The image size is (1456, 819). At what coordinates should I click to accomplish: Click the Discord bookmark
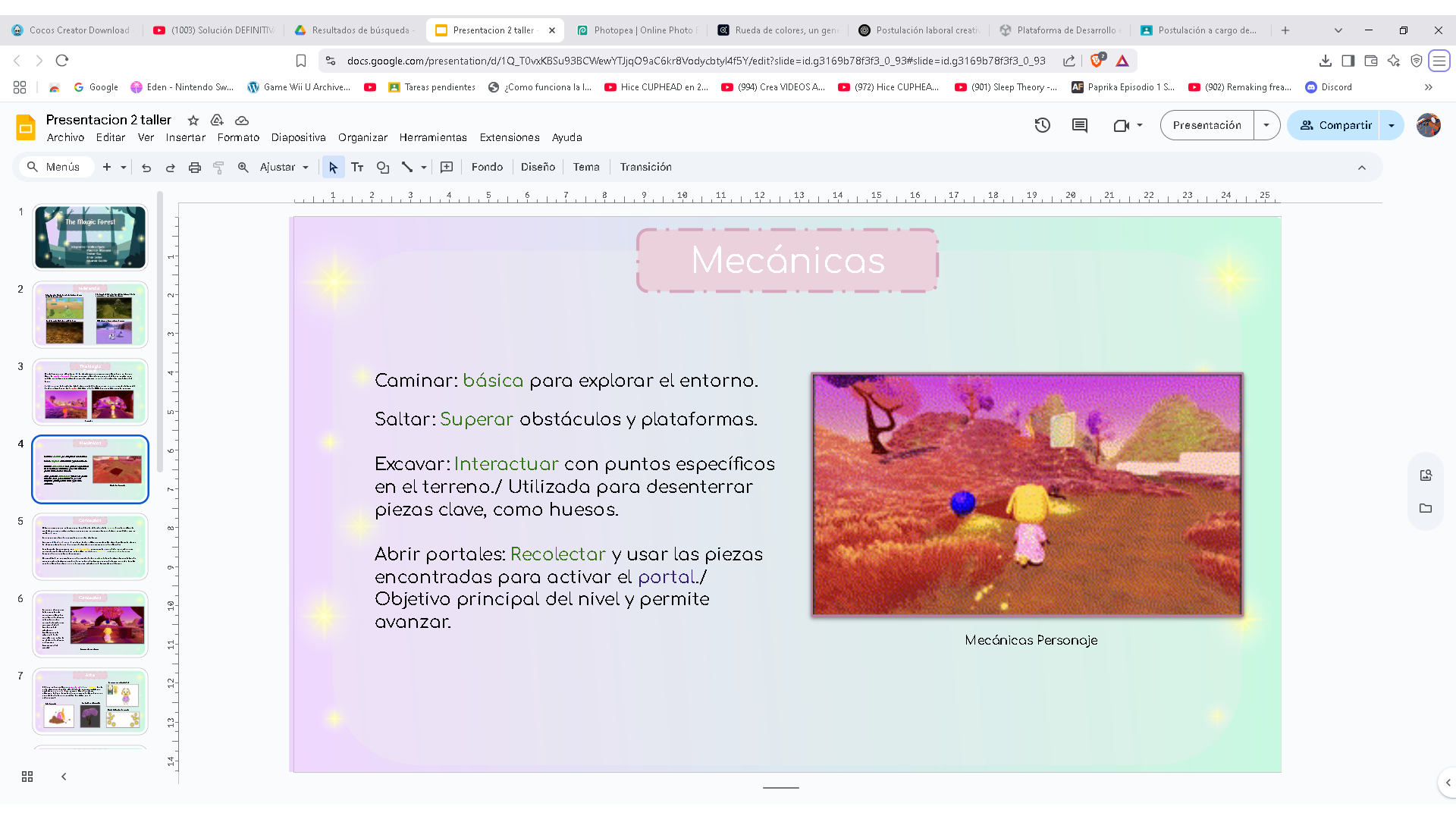pos(1329,87)
